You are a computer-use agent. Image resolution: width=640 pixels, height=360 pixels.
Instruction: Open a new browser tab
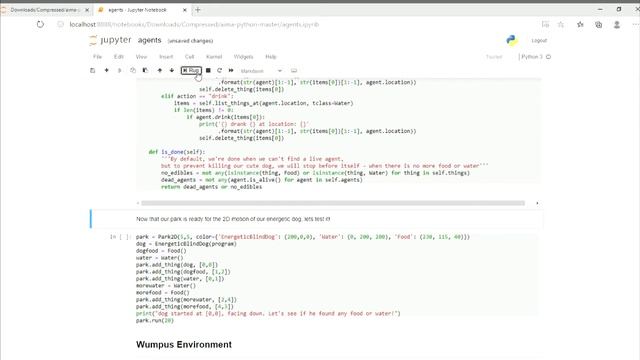pos(198,10)
